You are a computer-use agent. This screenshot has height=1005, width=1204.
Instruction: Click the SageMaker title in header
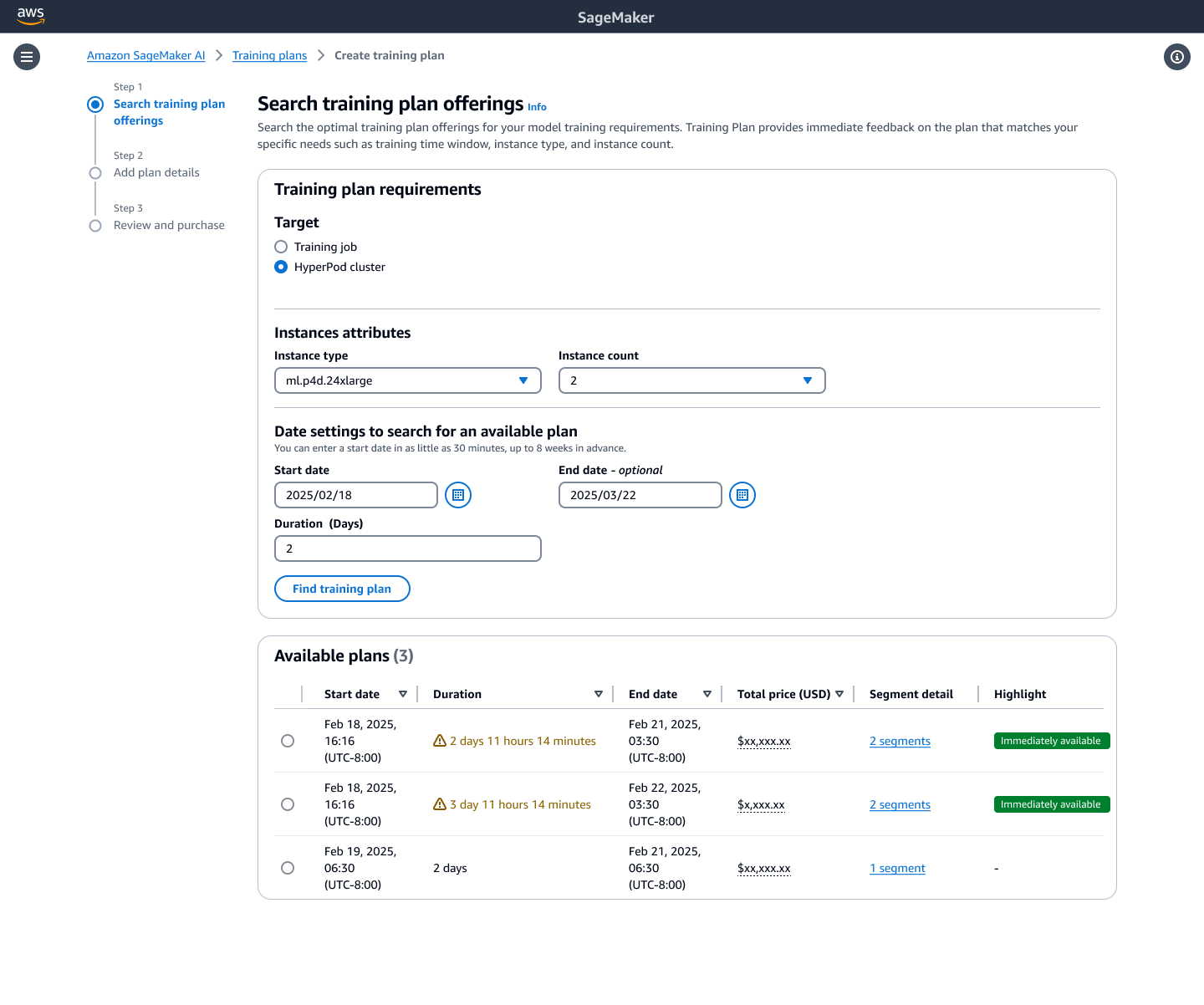click(x=616, y=18)
